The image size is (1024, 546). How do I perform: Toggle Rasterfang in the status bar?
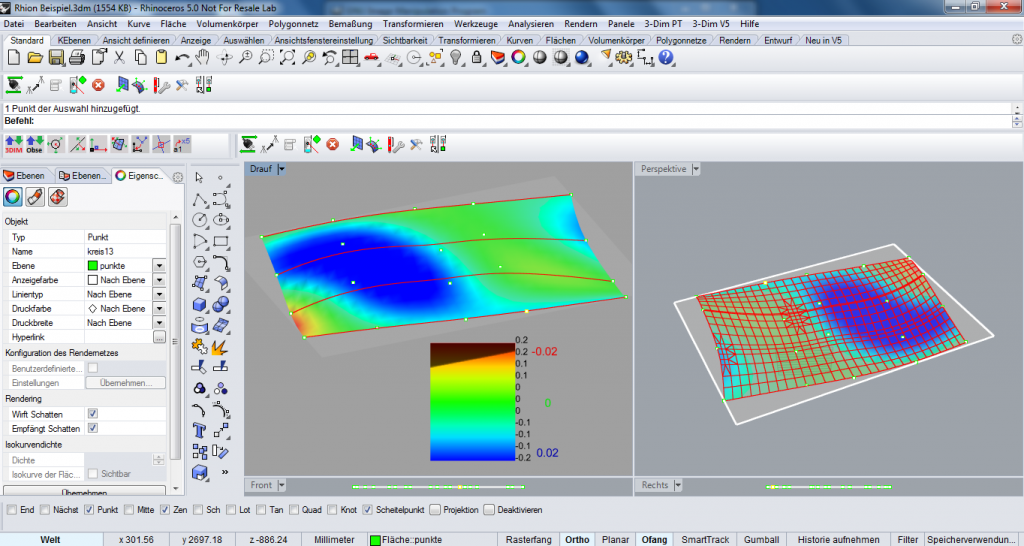[x=529, y=539]
